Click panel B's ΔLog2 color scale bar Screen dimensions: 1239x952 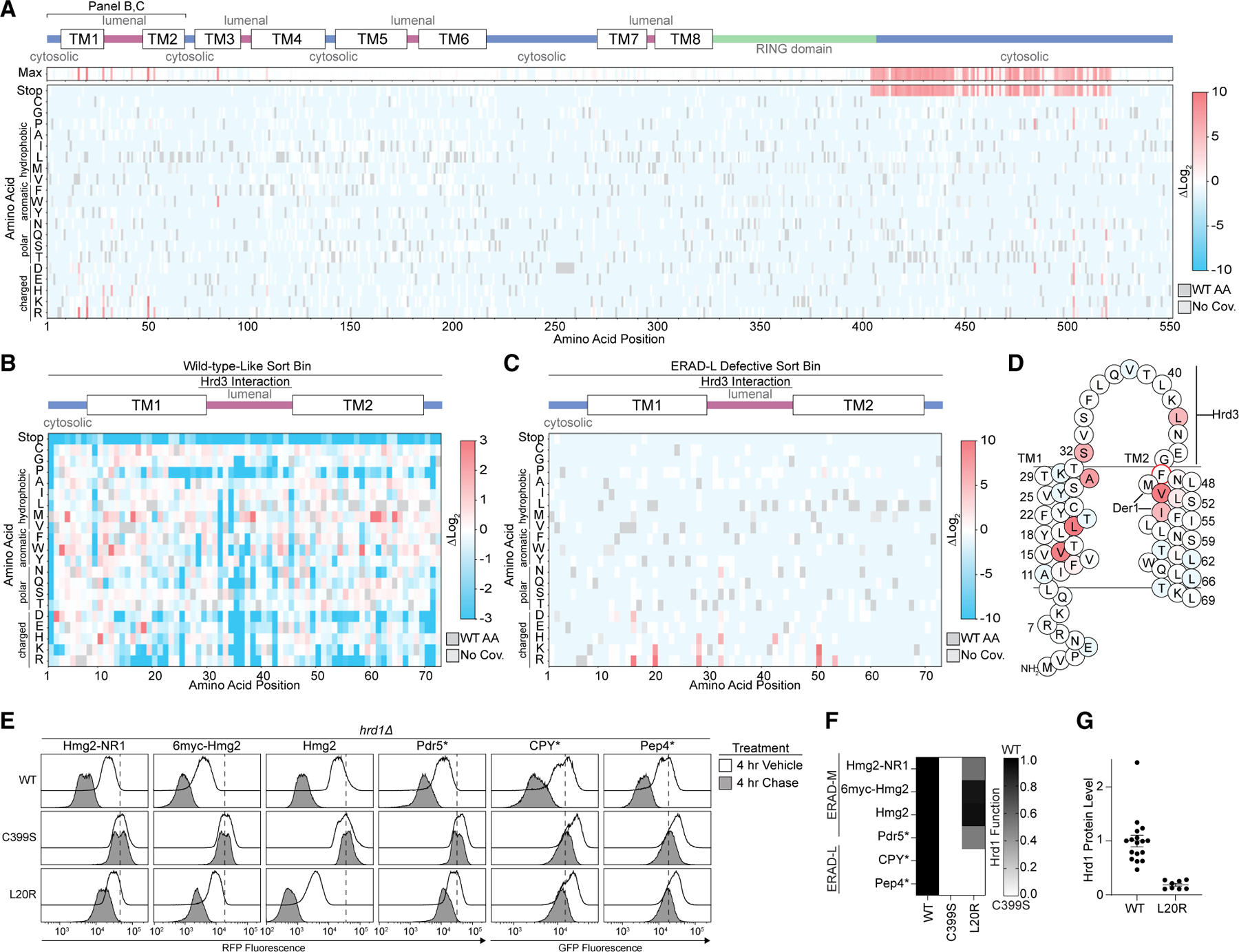(x=468, y=529)
